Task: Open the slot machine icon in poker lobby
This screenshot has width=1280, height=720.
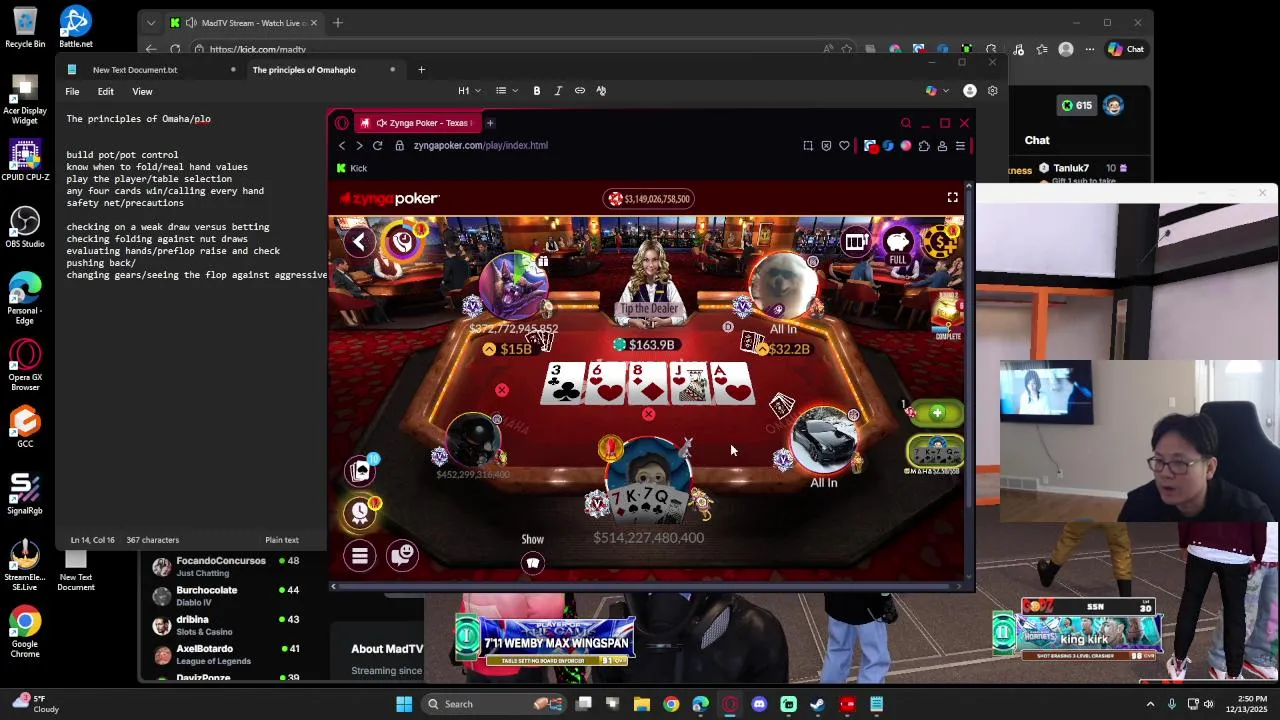Action: [855, 241]
